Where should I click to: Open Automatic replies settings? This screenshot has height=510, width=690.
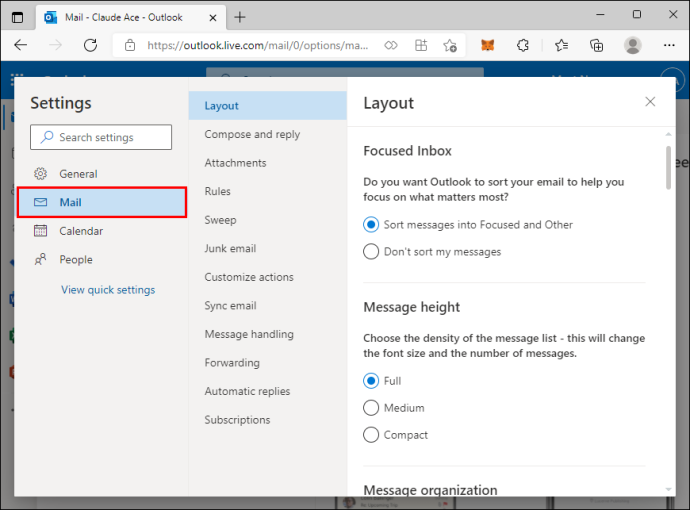coord(268,392)
